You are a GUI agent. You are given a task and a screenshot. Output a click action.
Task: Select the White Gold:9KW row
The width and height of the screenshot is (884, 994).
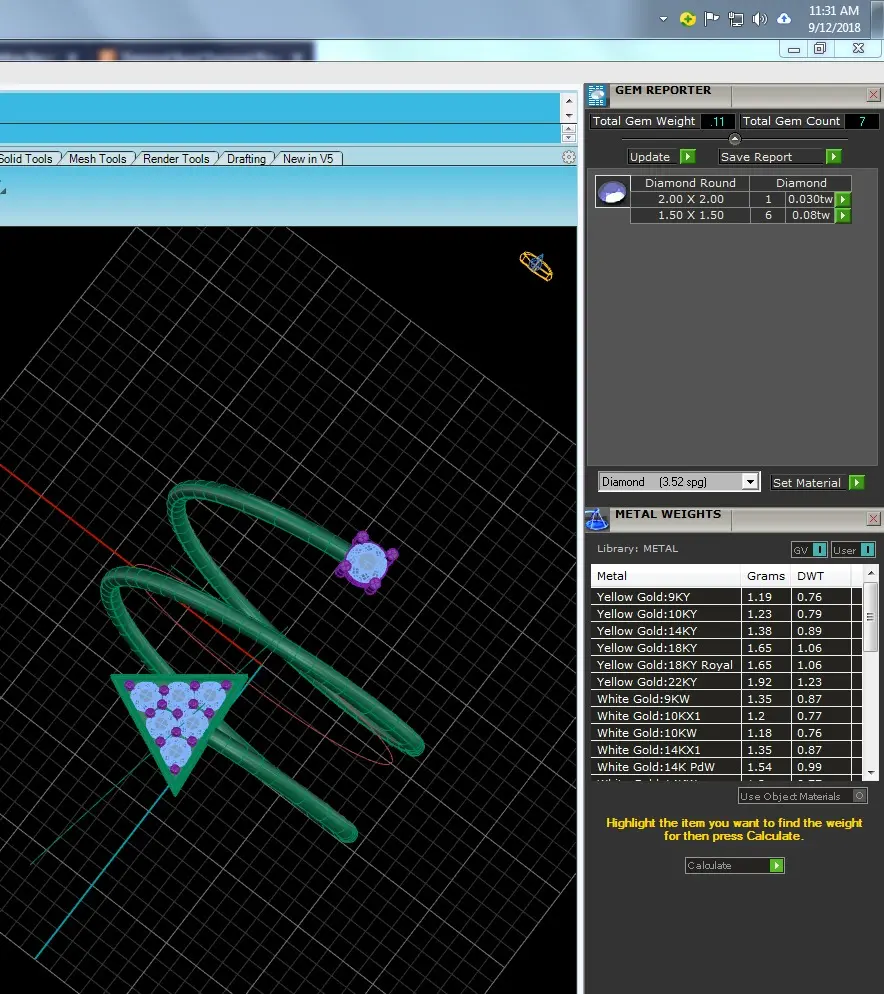pos(726,699)
